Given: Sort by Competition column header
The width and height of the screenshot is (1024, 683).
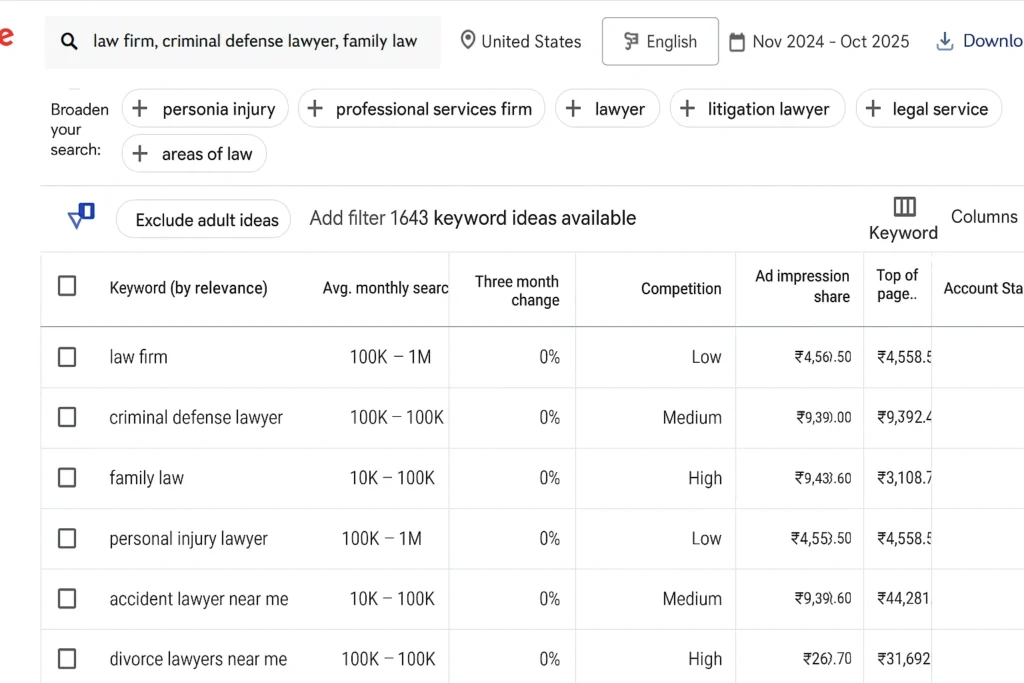Looking at the screenshot, I should click(x=680, y=289).
